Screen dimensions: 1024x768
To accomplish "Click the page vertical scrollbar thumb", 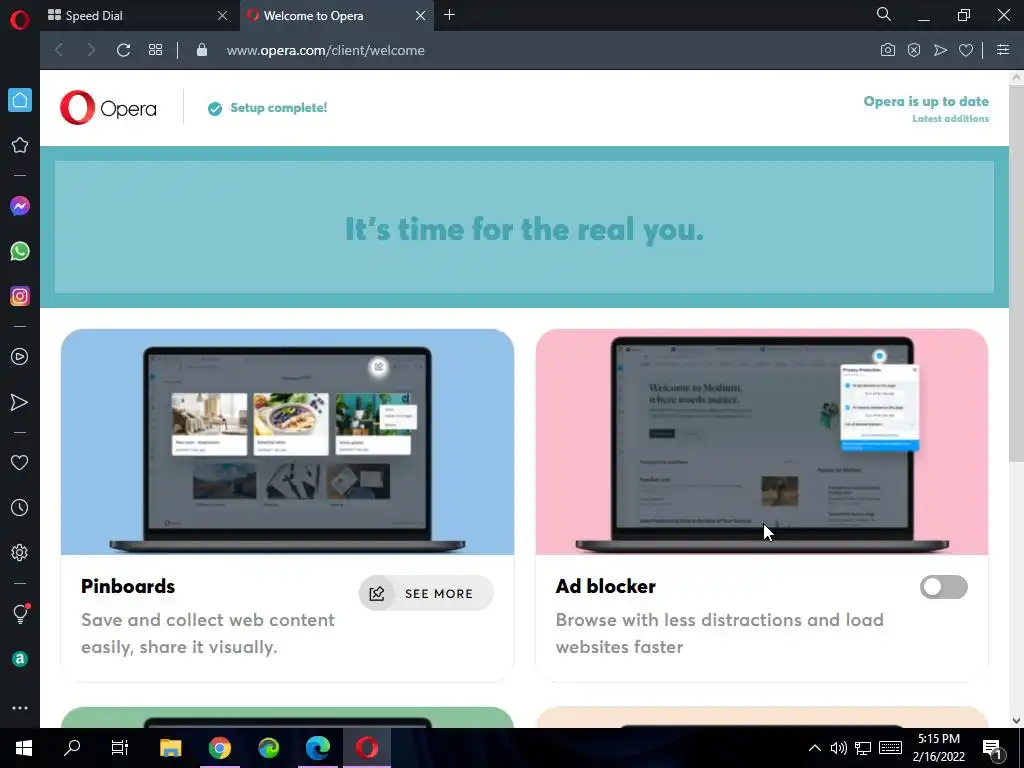I will pyautogui.click(x=1016, y=273).
